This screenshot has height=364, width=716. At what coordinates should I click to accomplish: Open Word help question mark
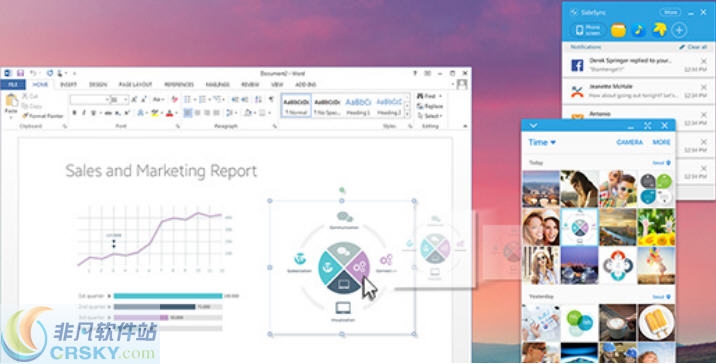point(415,73)
